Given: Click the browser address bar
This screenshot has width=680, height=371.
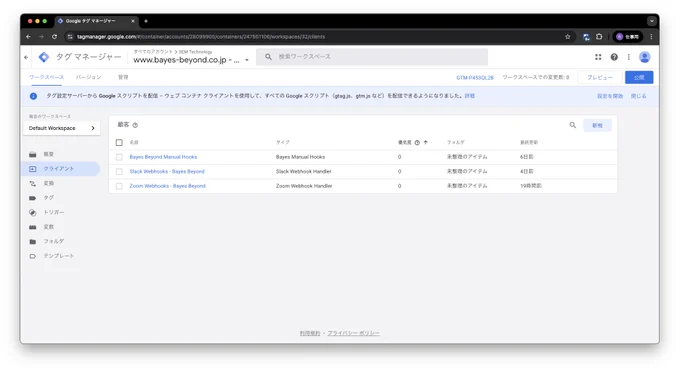Looking at the screenshot, I should (319, 37).
